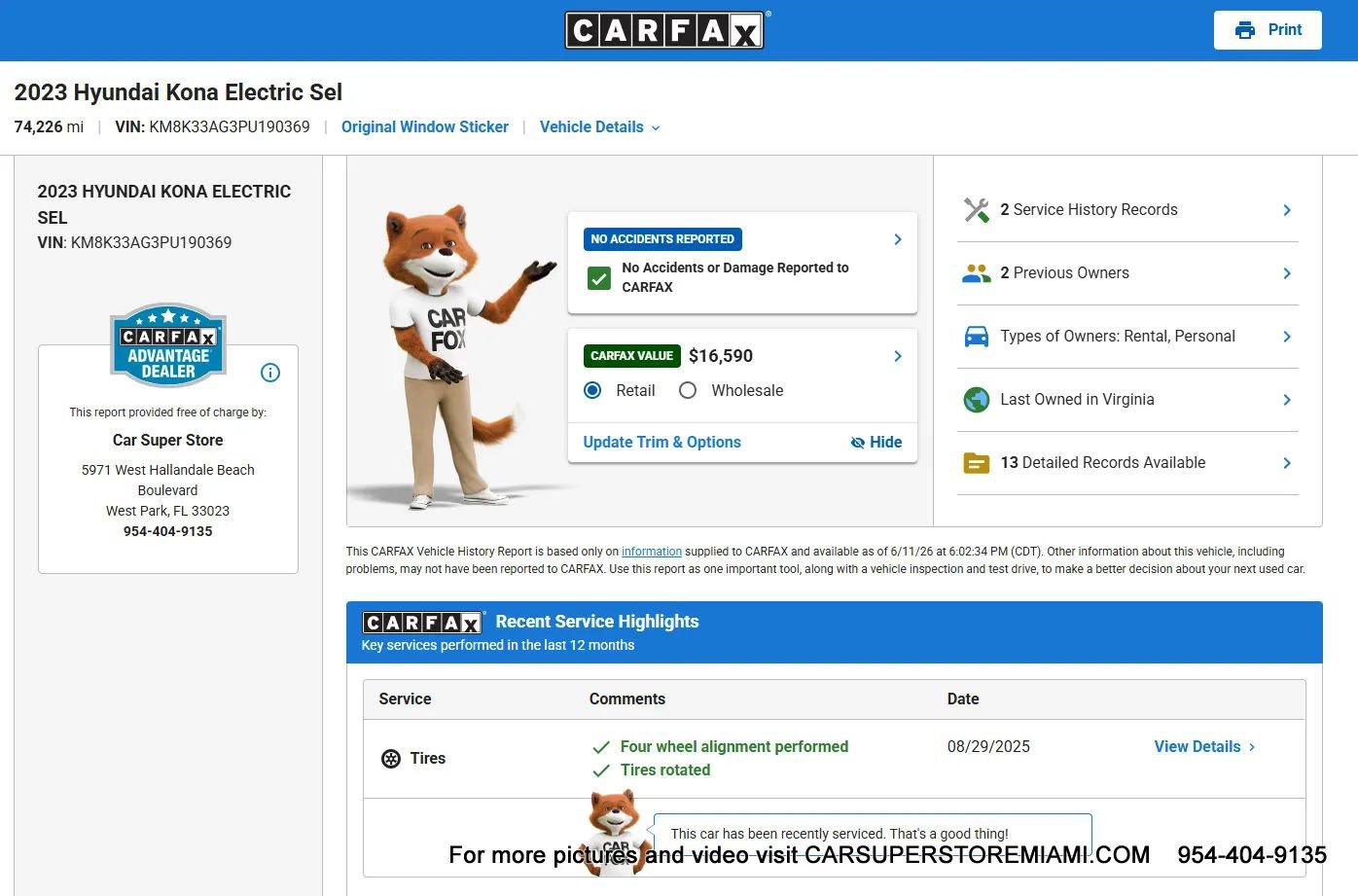The width and height of the screenshot is (1358, 896).
Task: Click the printer icon on Print button
Action: 1244,30
